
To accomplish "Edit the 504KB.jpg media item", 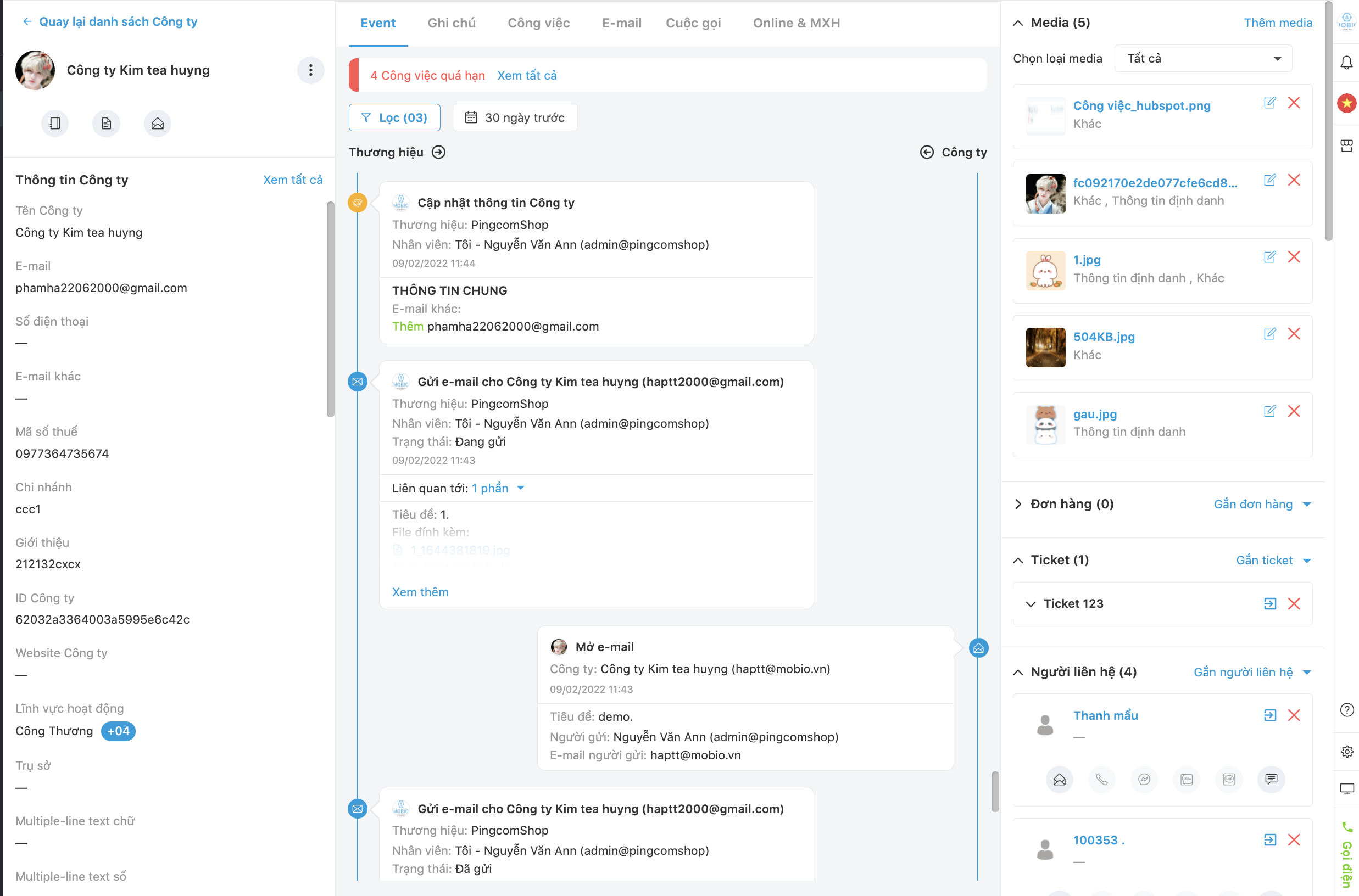I will click(1269, 334).
